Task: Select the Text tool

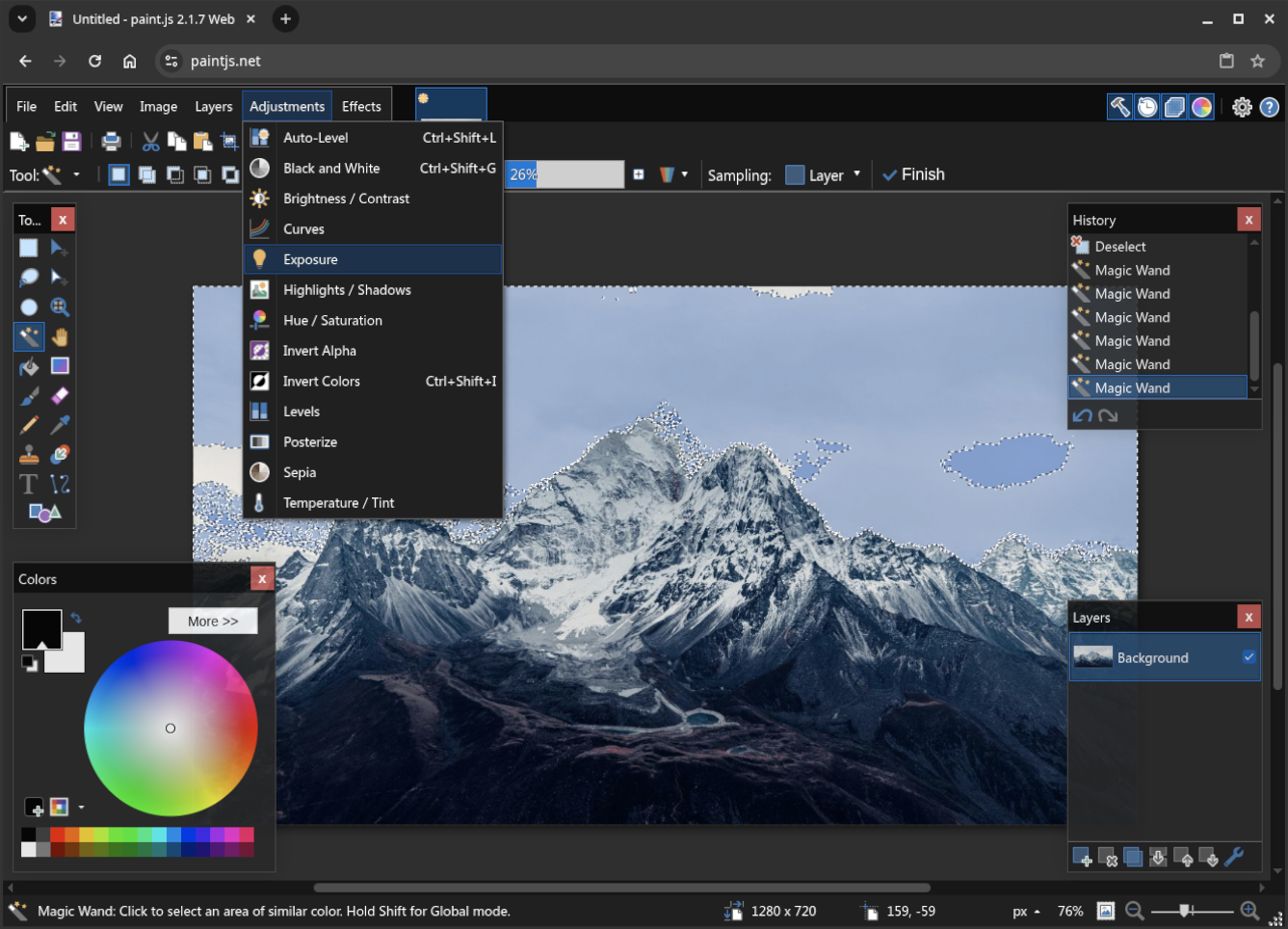Action: click(x=29, y=484)
